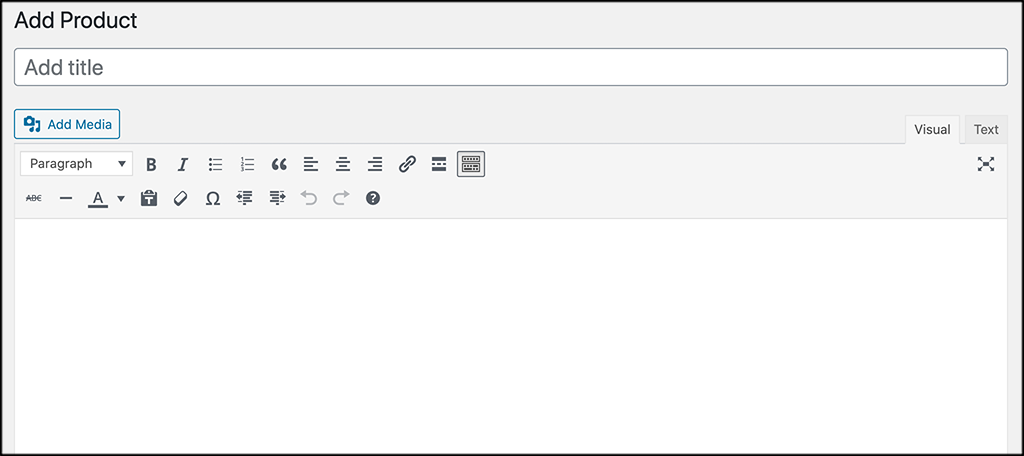The image size is (1024, 456).
Task: Toggle bold formatting
Action: (x=151, y=165)
